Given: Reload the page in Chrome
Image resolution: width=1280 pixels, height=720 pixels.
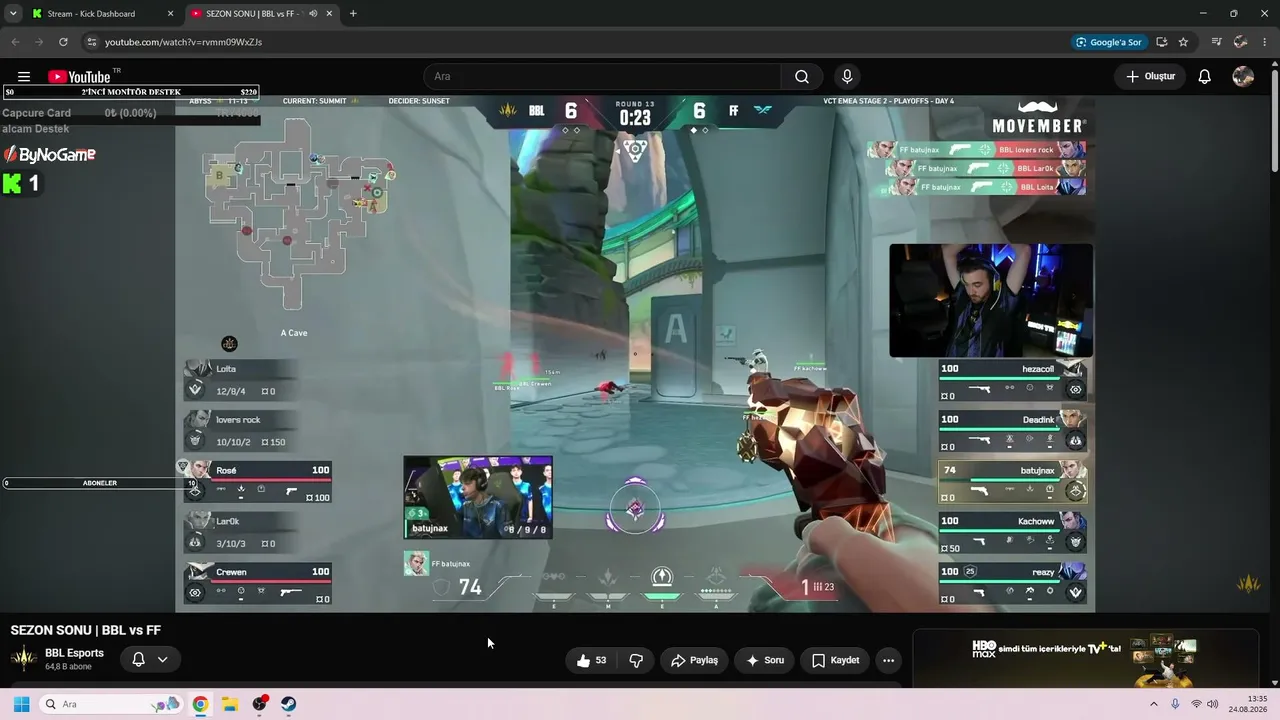Looking at the screenshot, I should (63, 42).
